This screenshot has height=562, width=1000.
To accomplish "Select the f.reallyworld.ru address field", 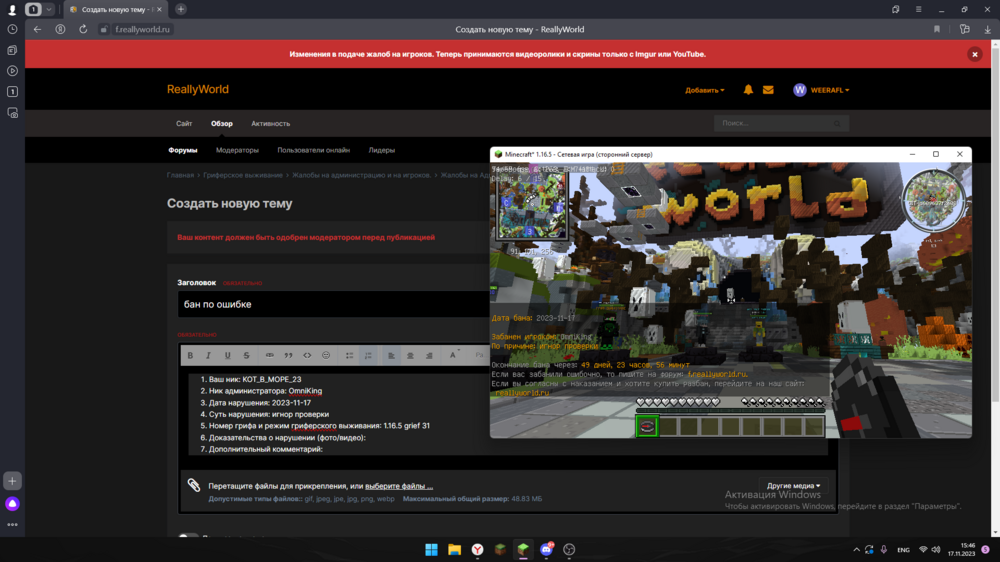I will coord(142,29).
